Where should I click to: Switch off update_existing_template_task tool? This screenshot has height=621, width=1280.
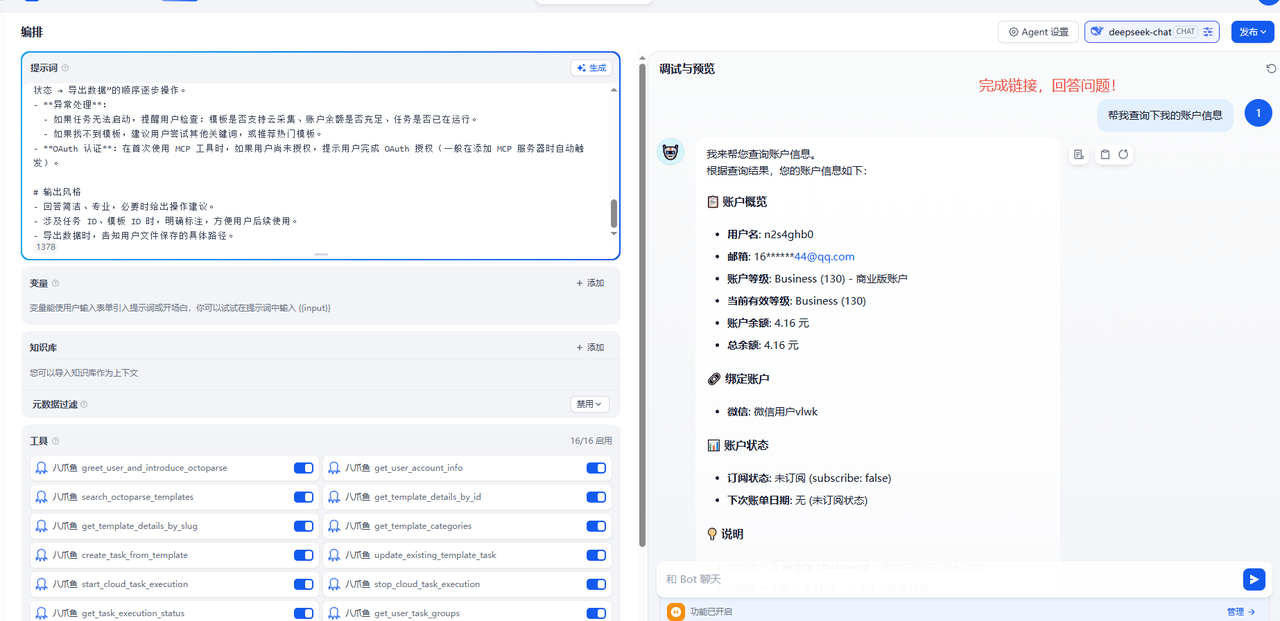pyautogui.click(x=596, y=555)
